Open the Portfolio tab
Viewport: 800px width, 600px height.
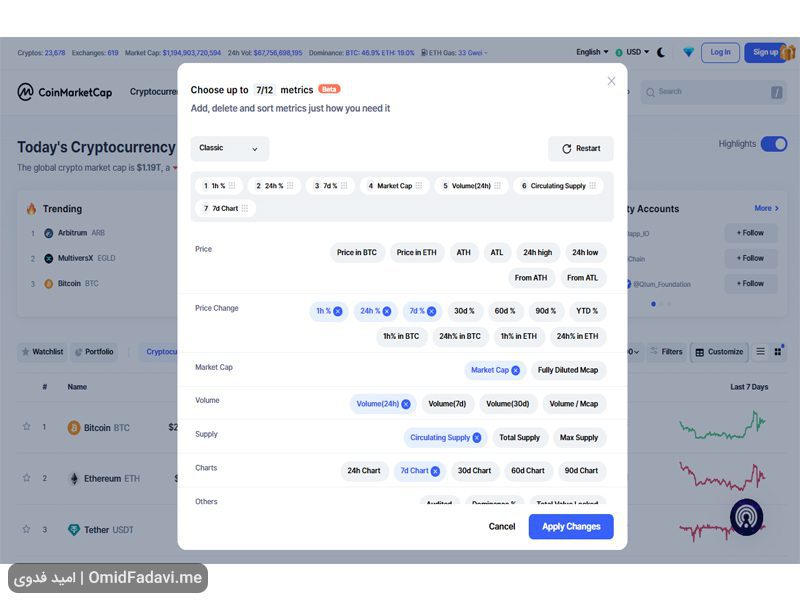click(94, 352)
